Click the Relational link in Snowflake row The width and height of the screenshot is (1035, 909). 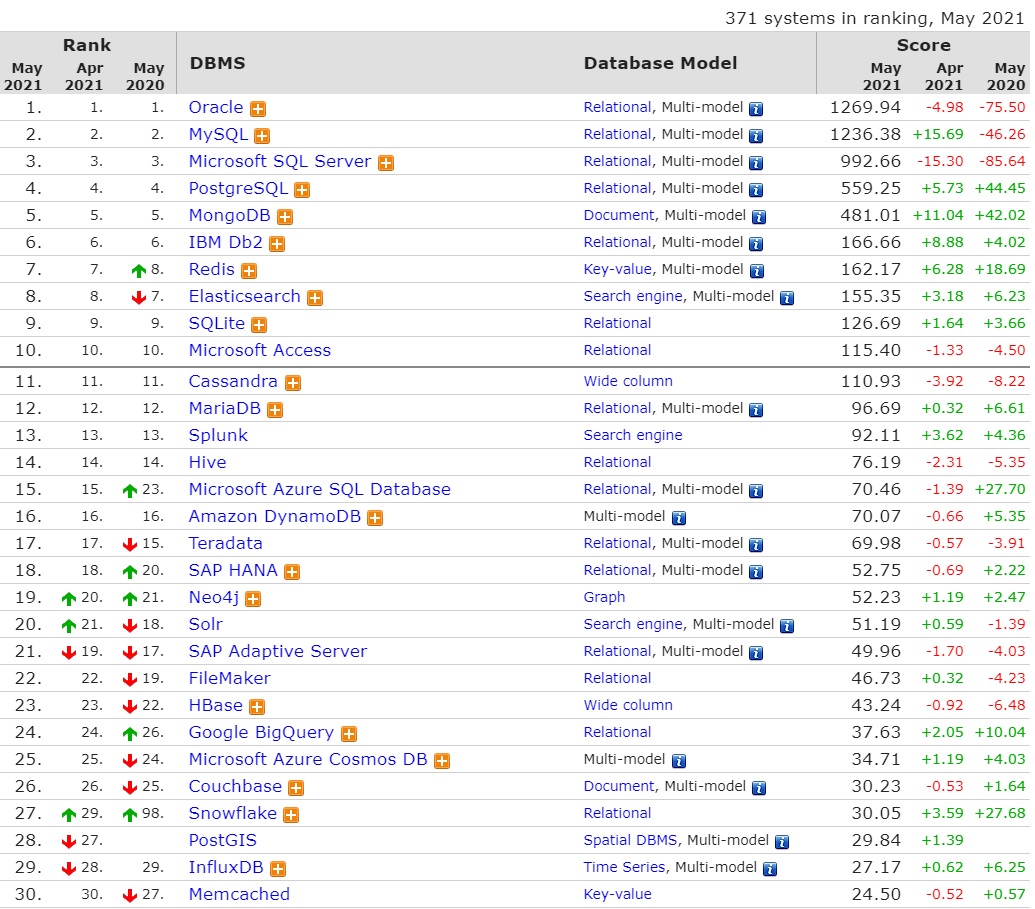[x=617, y=813]
